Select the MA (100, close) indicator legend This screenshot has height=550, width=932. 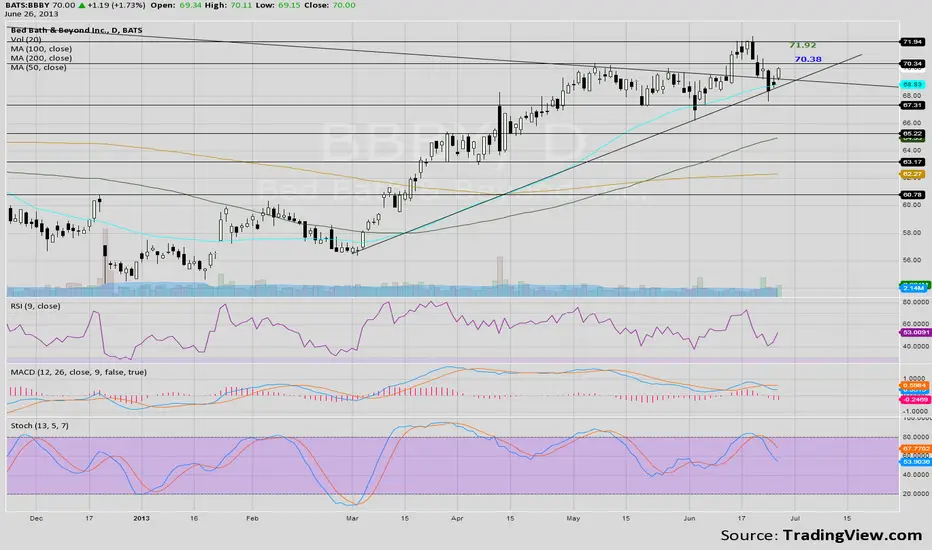coord(41,49)
